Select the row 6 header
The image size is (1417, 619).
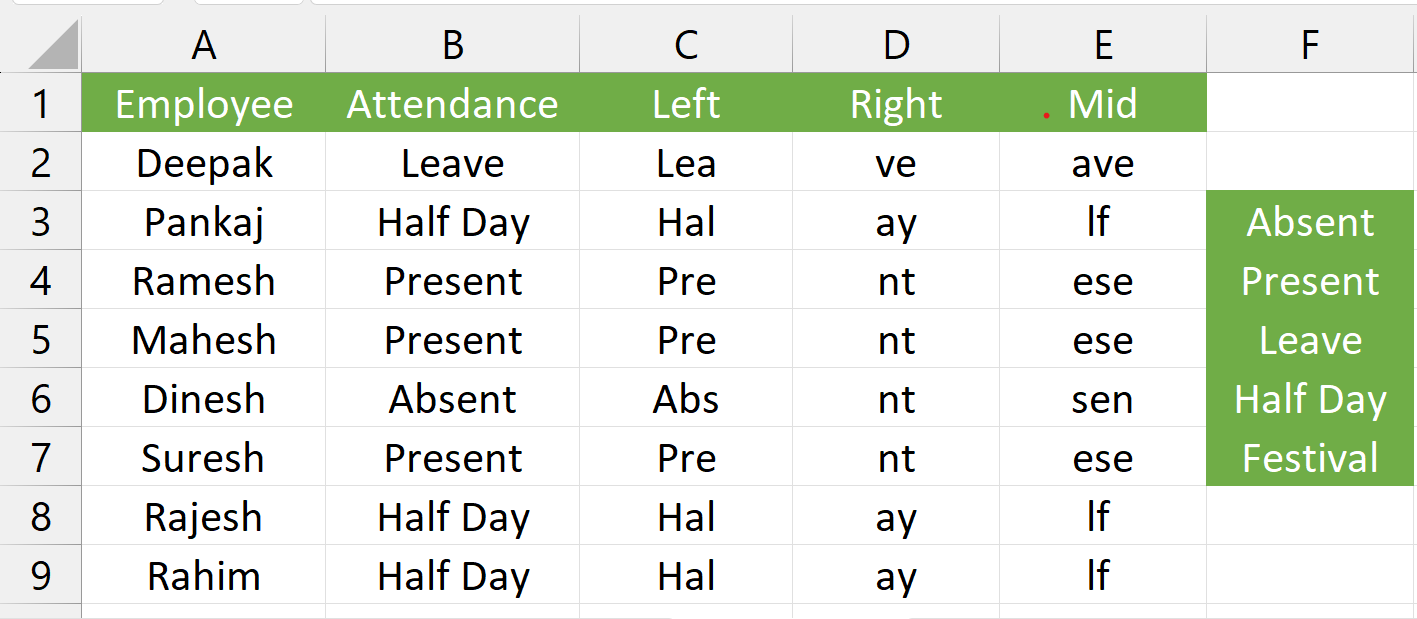coord(41,399)
